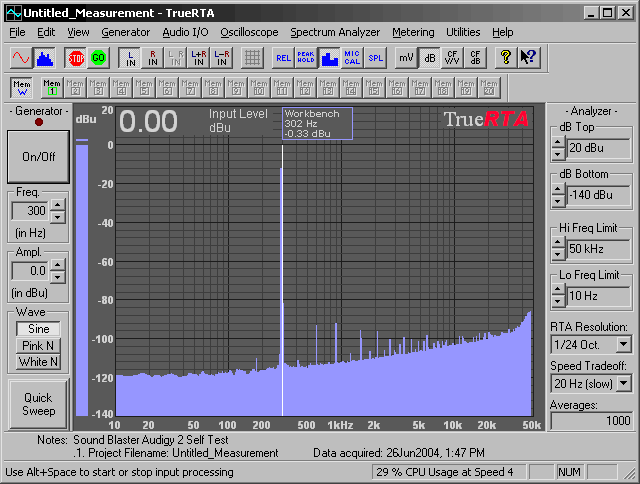Click the dB Top 20 dBu value
This screenshot has width=640, height=484.
pyautogui.click(x=598, y=148)
